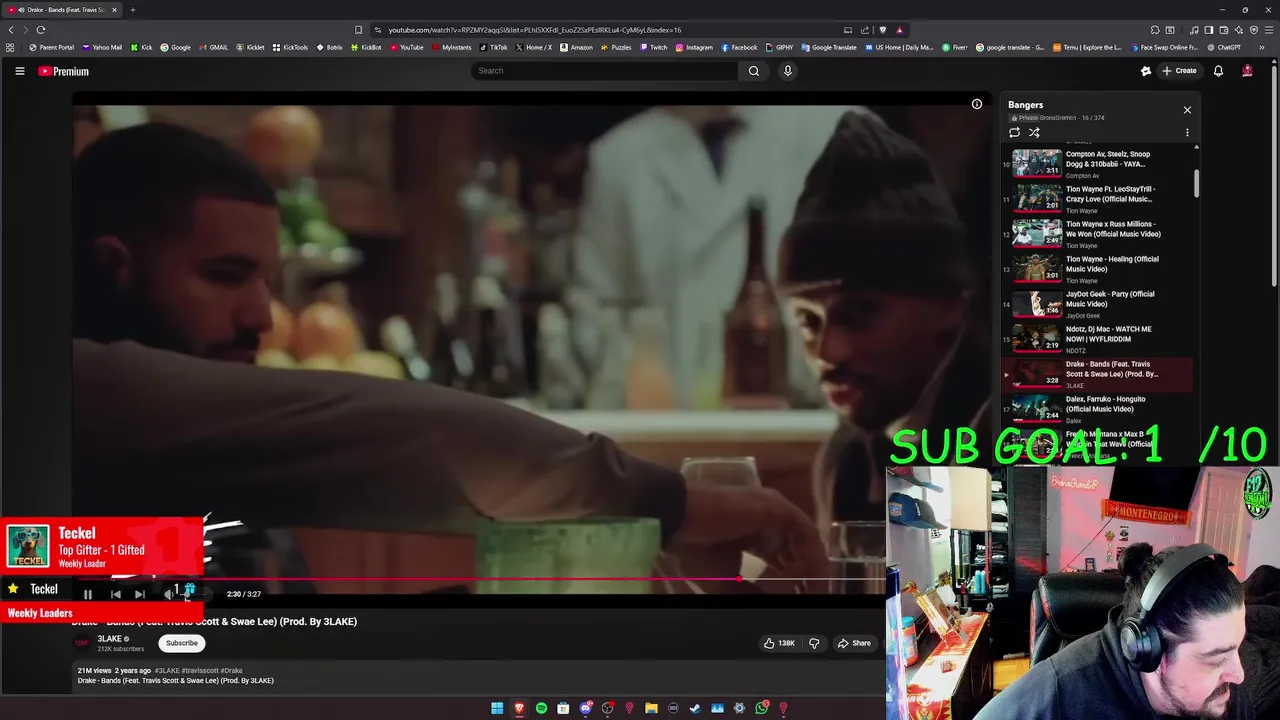This screenshot has width=1280, height=720.
Task: Open Twitch bookmark
Action: coord(654,47)
